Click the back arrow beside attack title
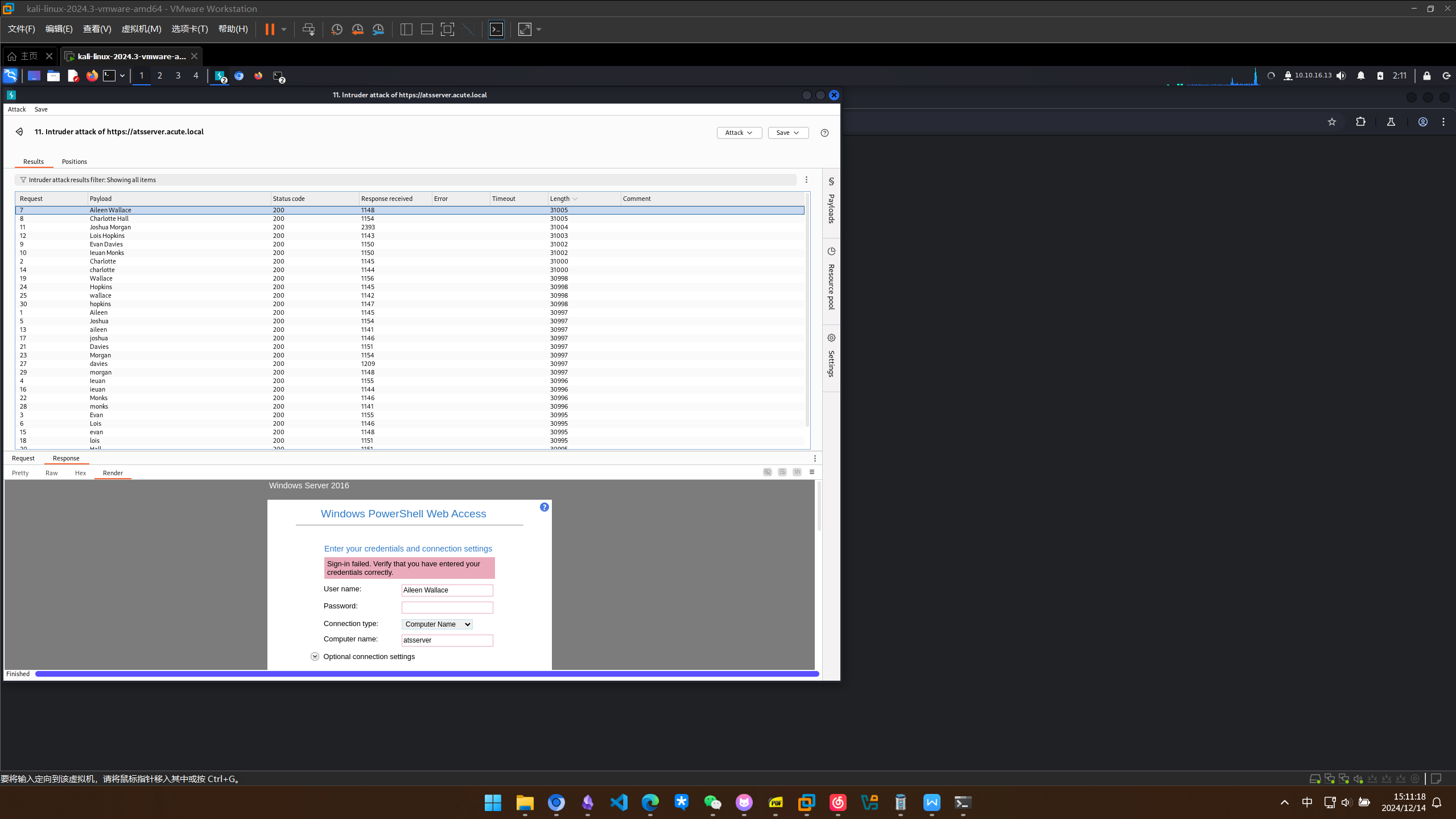This screenshot has width=1456, height=819. [x=19, y=131]
